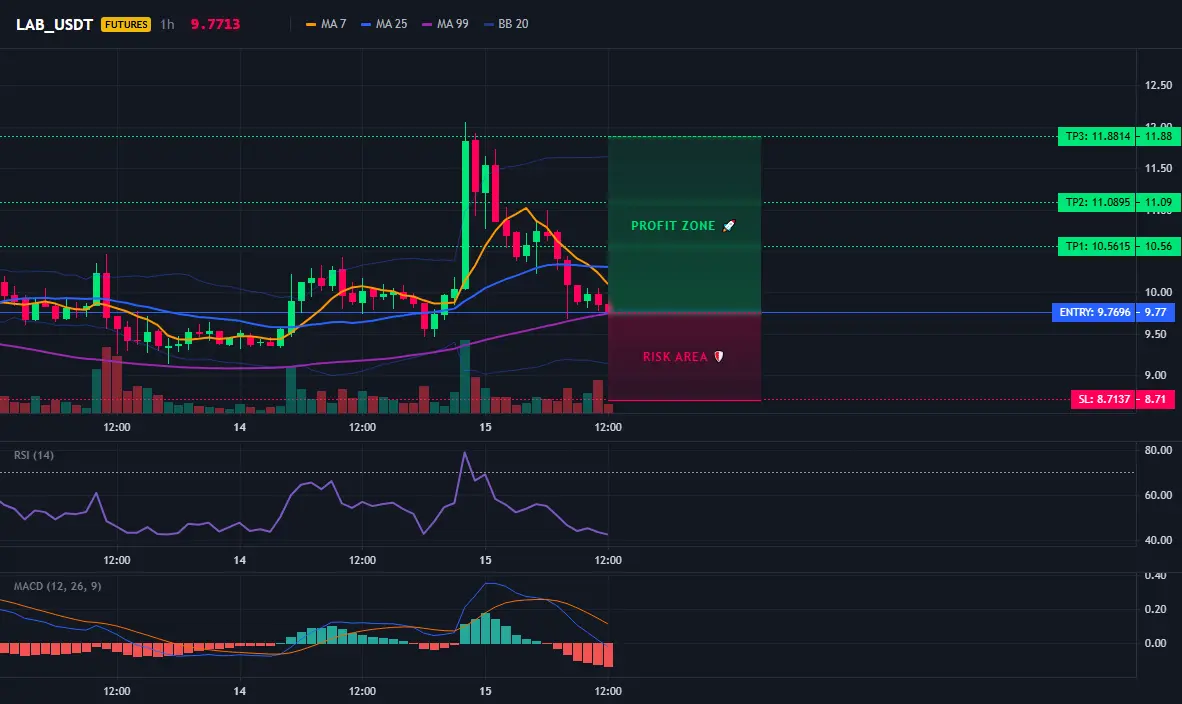Screen dimensions: 1182x704
Task: Click the RSI (14) indicator label
Action: tap(34, 455)
